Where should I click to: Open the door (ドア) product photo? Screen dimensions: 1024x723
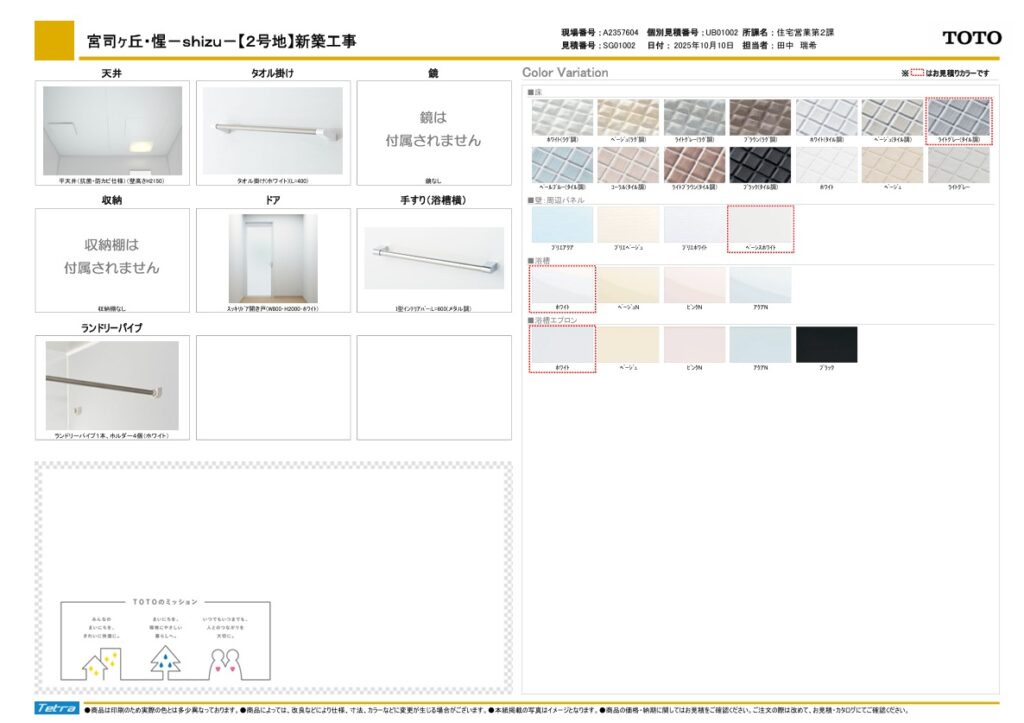click(x=273, y=258)
